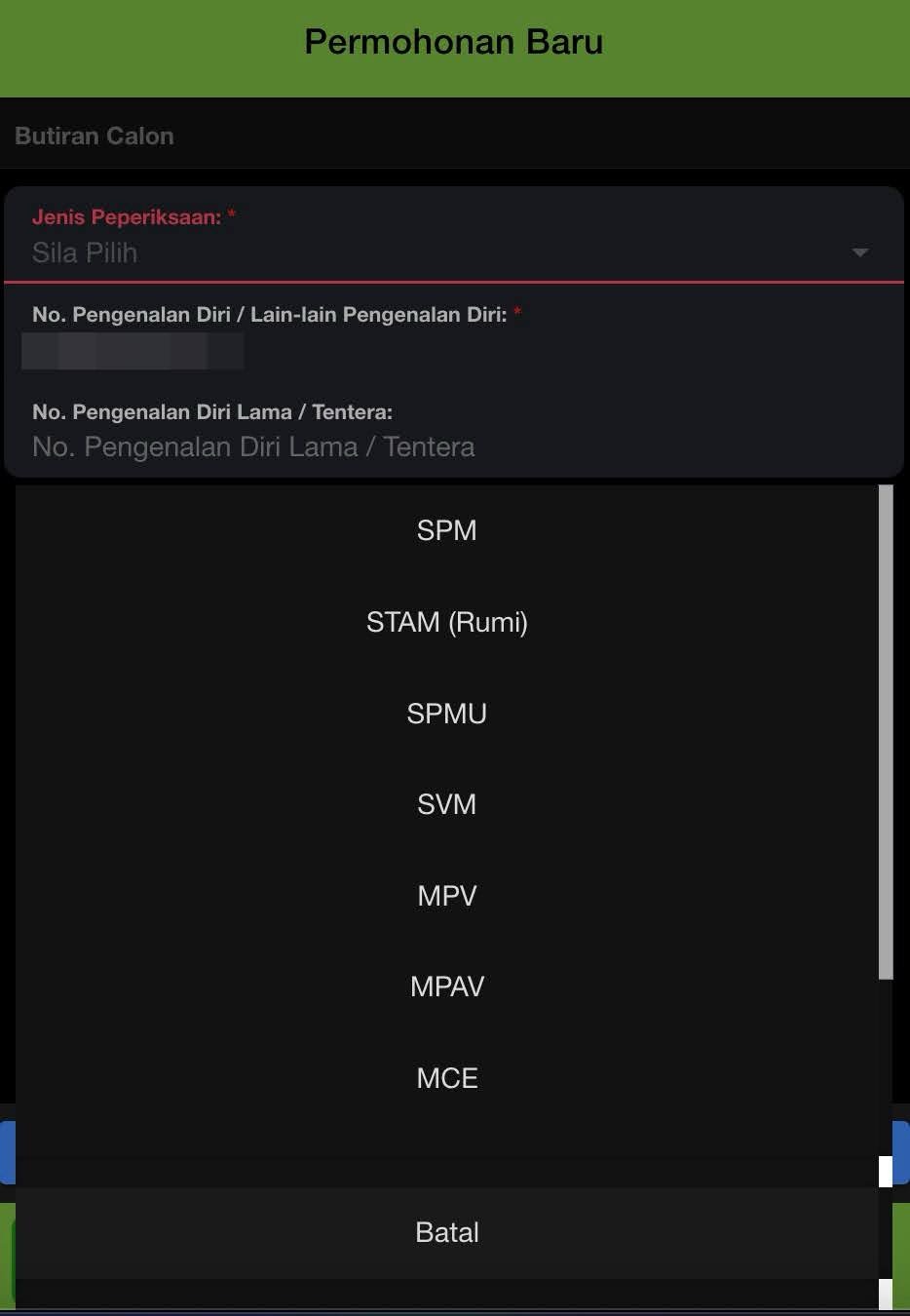This screenshot has width=910, height=1316.
Task: Click the dropdown chevron beside Sila Pilih
Action: 860,252
